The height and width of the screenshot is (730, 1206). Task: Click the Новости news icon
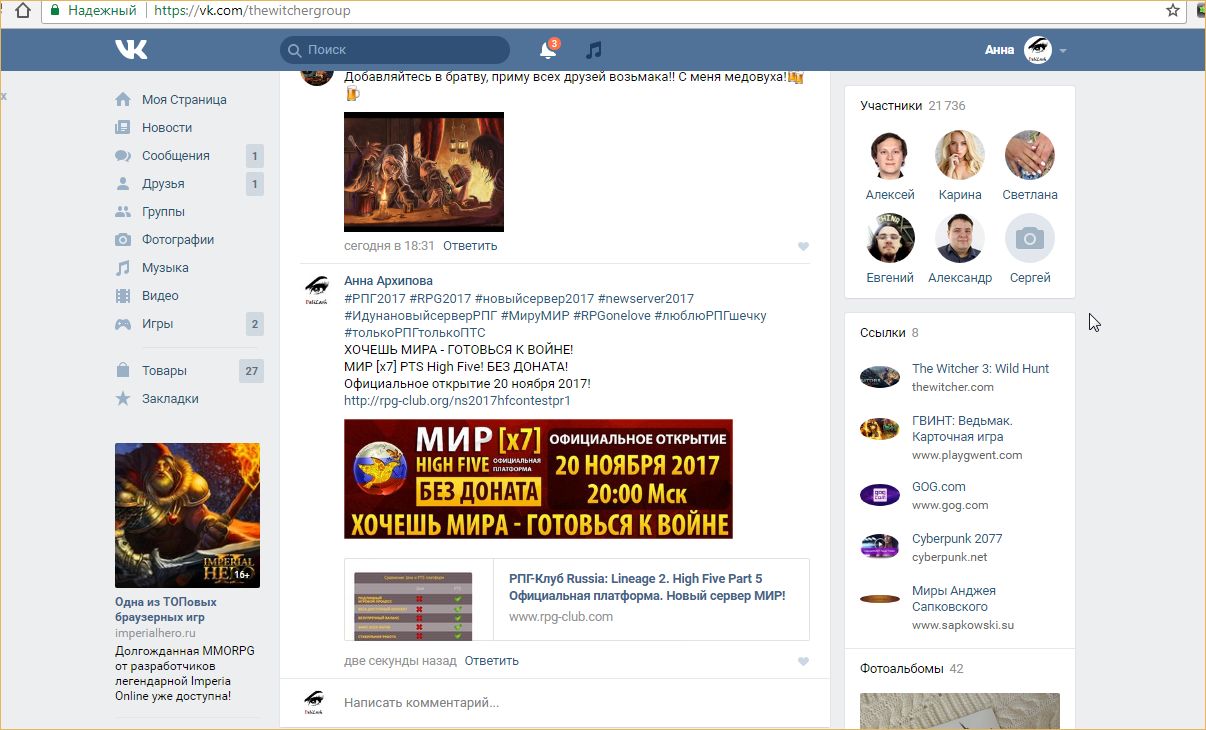[123, 127]
